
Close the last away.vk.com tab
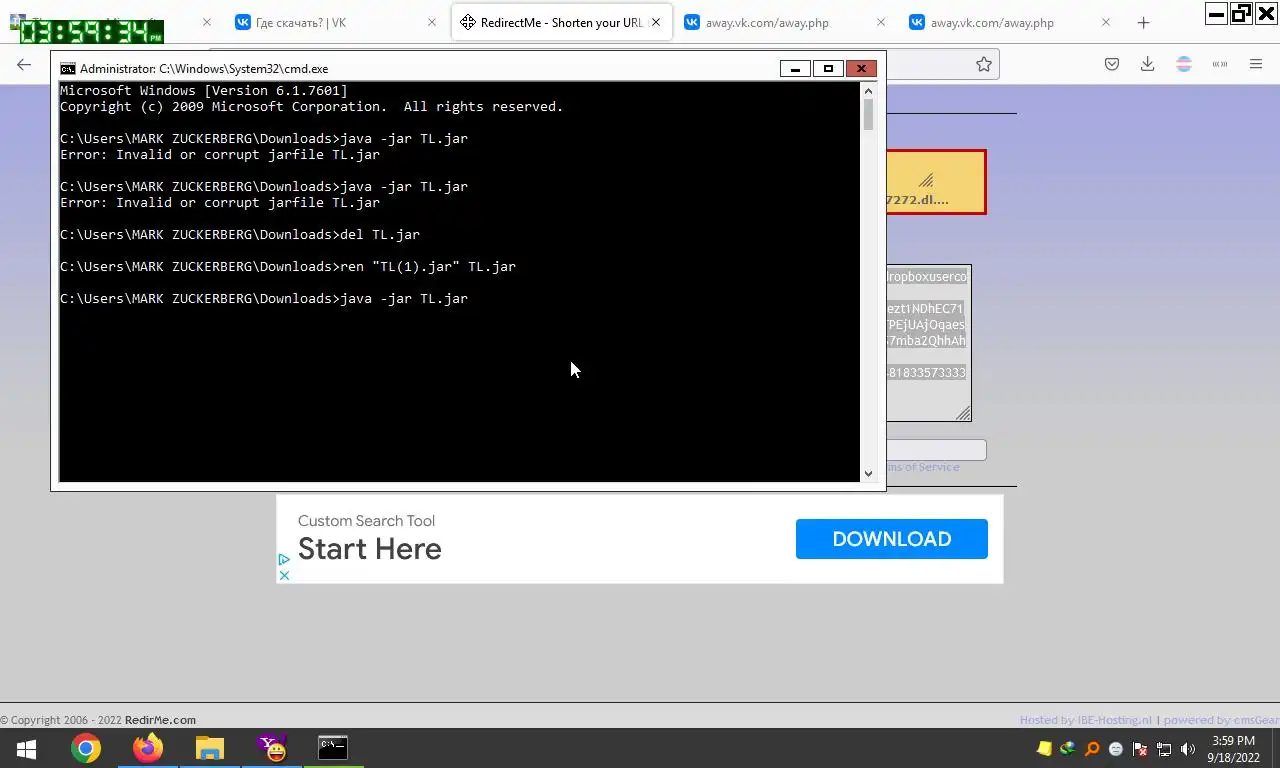coord(1106,22)
